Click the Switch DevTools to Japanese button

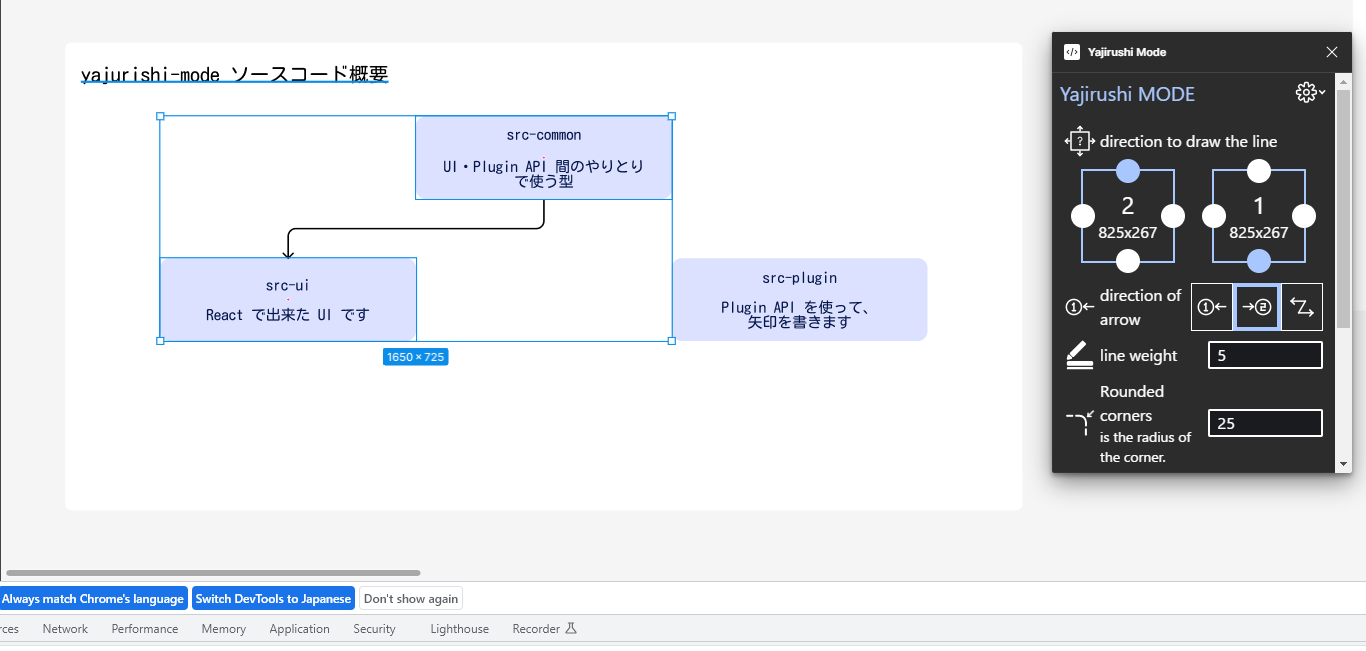pos(273,598)
